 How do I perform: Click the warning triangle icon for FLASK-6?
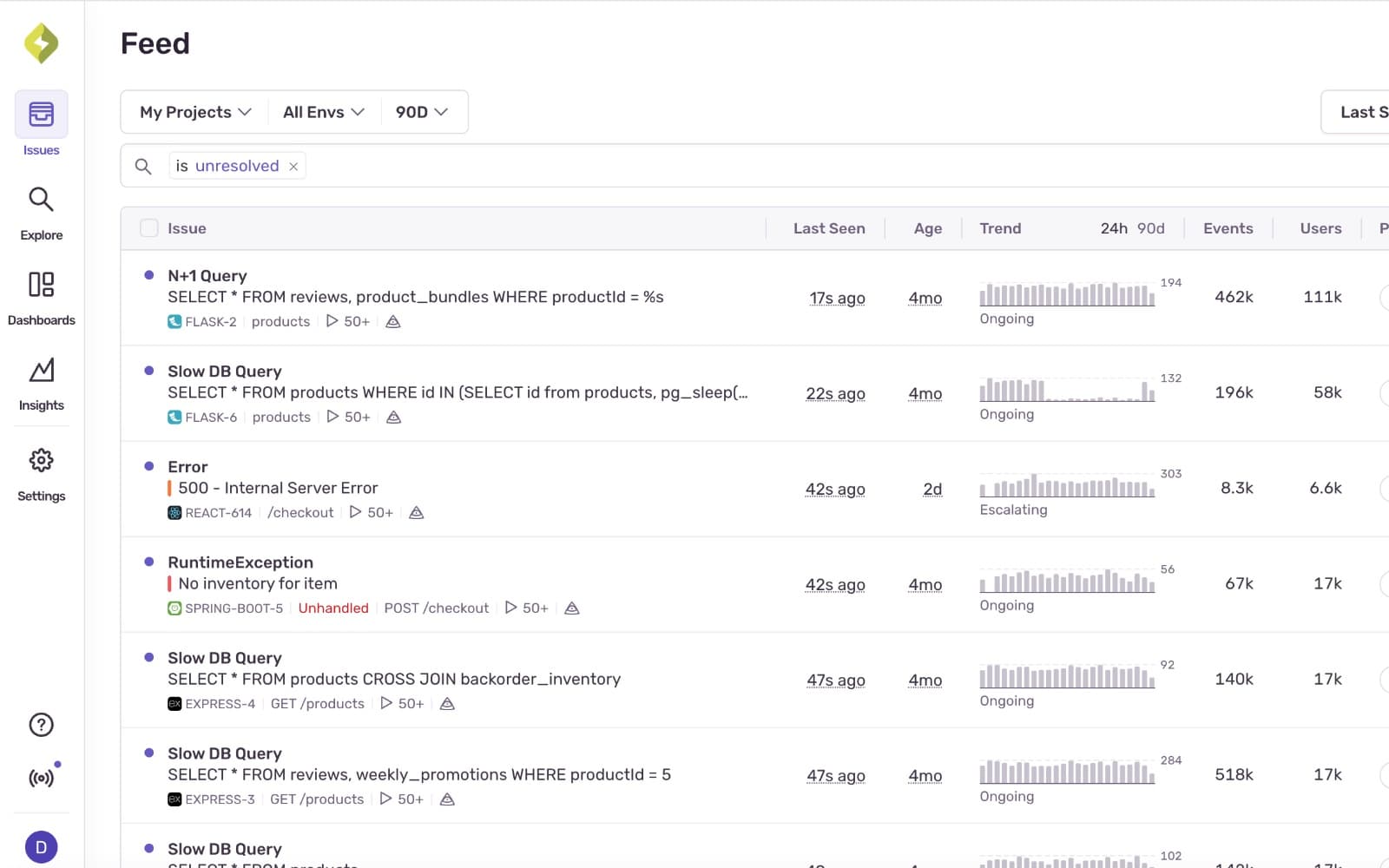[x=393, y=417]
